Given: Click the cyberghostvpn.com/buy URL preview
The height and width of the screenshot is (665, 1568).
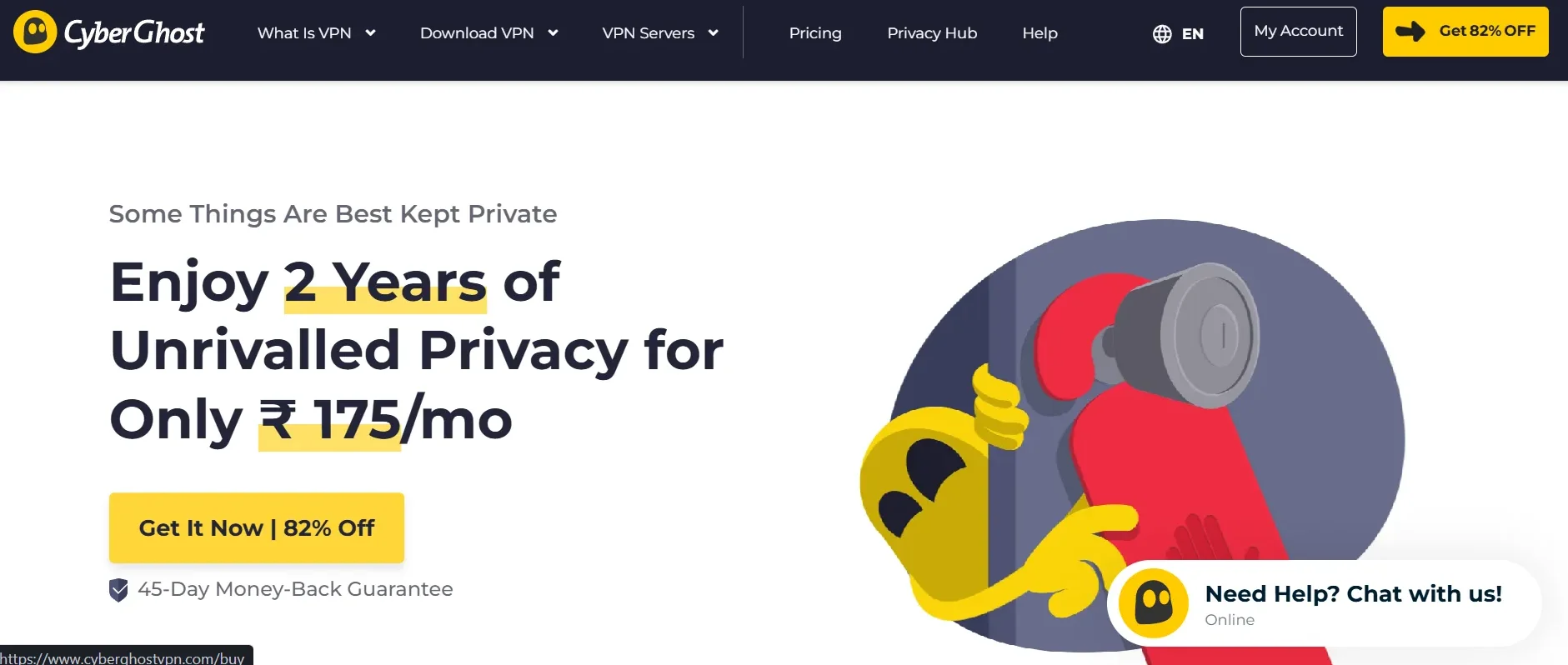Looking at the screenshot, I should pyautogui.click(x=125, y=657).
